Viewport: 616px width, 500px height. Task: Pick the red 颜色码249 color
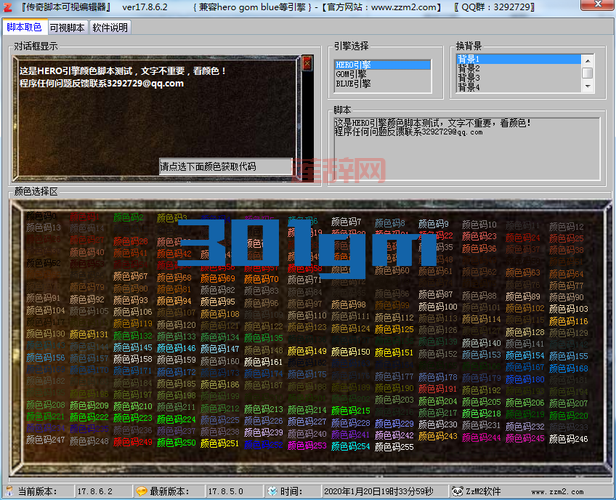tap(132, 442)
